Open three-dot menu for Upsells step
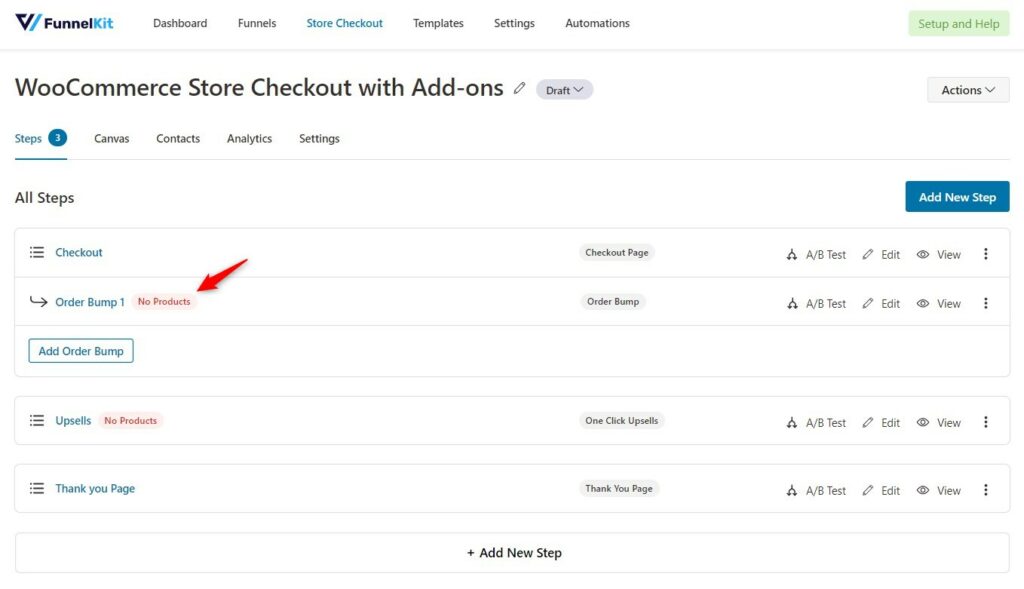Viewport: 1024px width, 589px height. point(985,422)
